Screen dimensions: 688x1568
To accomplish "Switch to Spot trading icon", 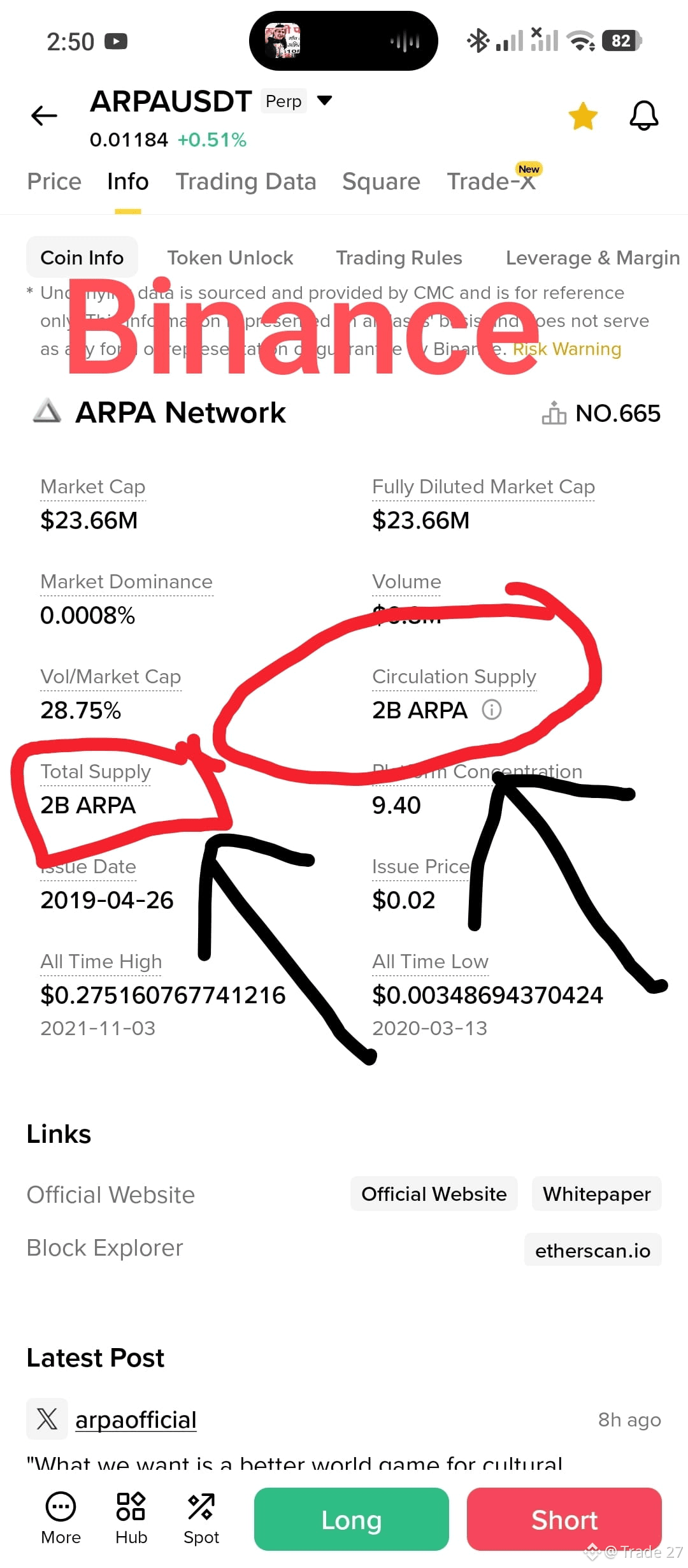I will click(201, 1506).
